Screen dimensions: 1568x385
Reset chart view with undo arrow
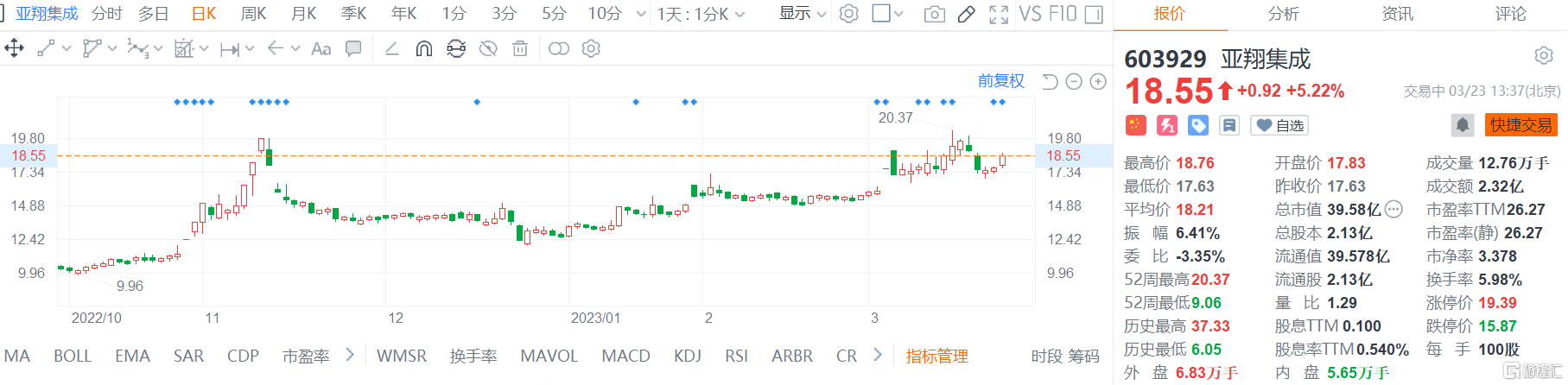tap(1050, 81)
